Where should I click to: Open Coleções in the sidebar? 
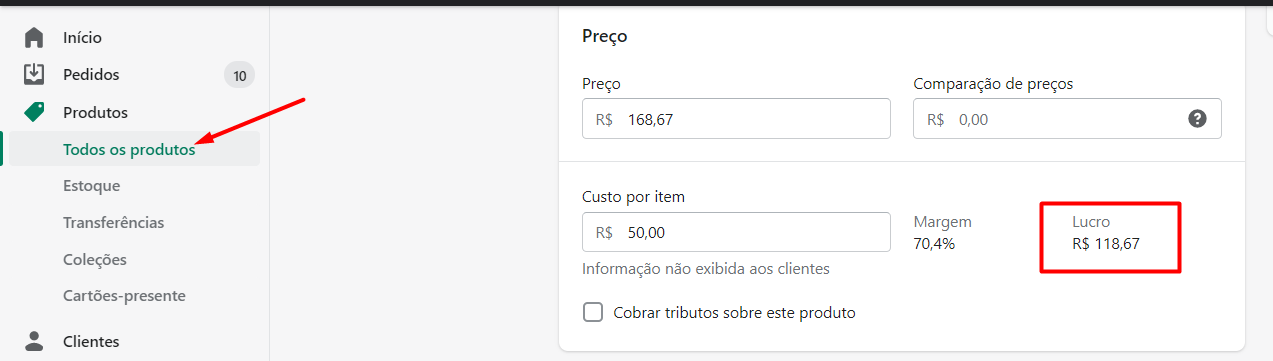point(95,260)
